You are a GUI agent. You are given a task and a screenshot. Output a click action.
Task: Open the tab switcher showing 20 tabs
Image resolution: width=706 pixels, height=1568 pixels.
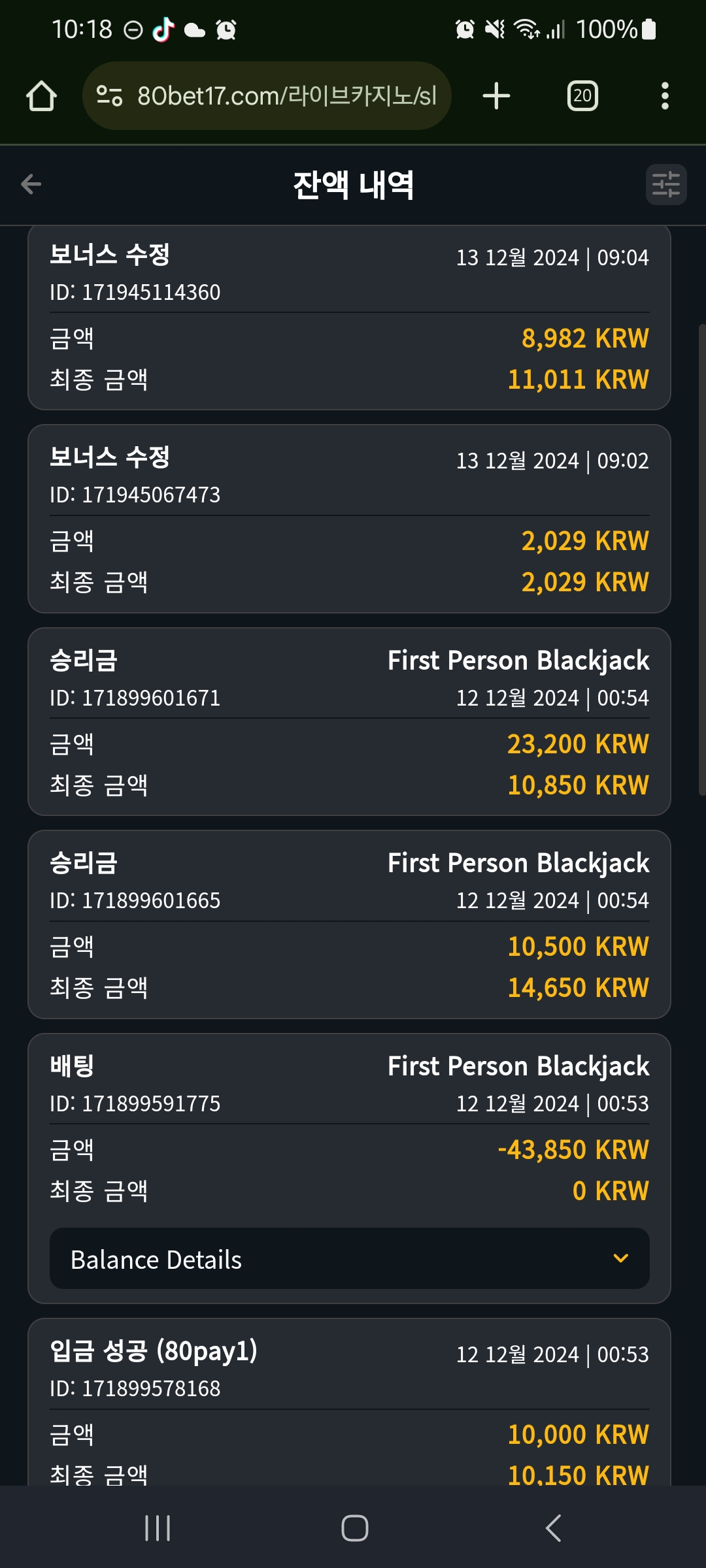582,96
